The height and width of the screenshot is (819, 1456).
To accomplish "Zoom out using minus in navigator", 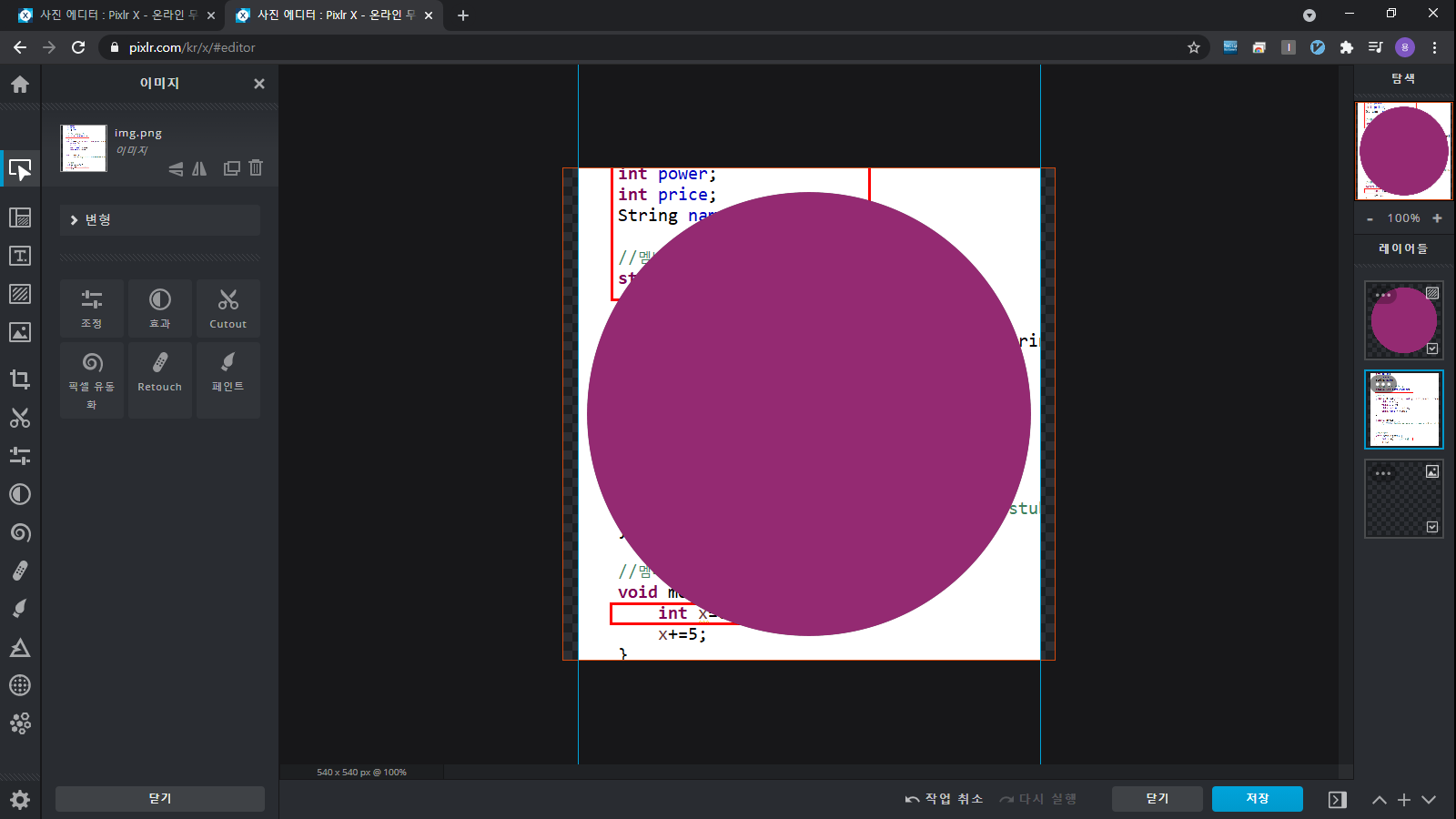I will point(1370,218).
